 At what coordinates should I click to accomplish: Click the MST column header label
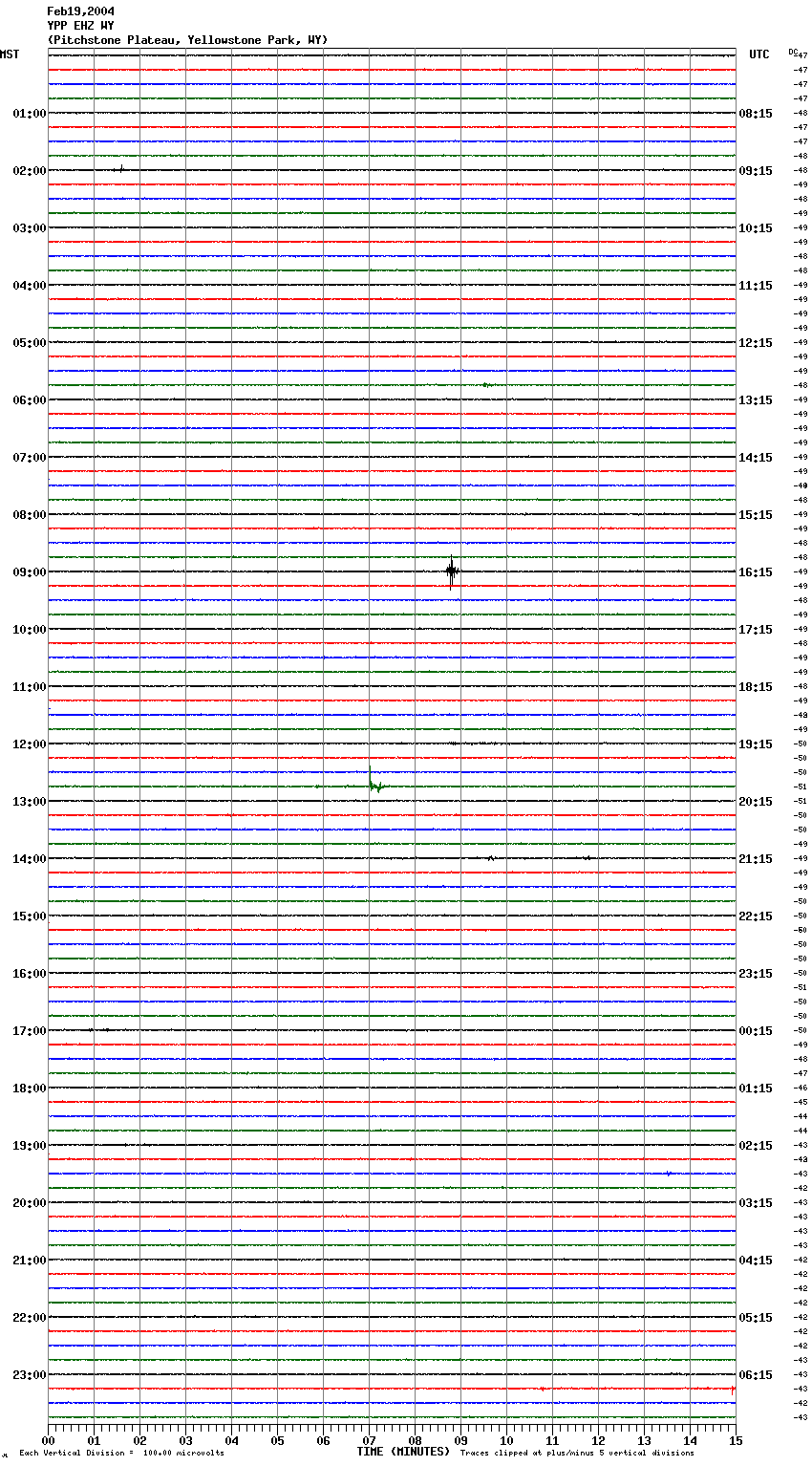(10, 54)
